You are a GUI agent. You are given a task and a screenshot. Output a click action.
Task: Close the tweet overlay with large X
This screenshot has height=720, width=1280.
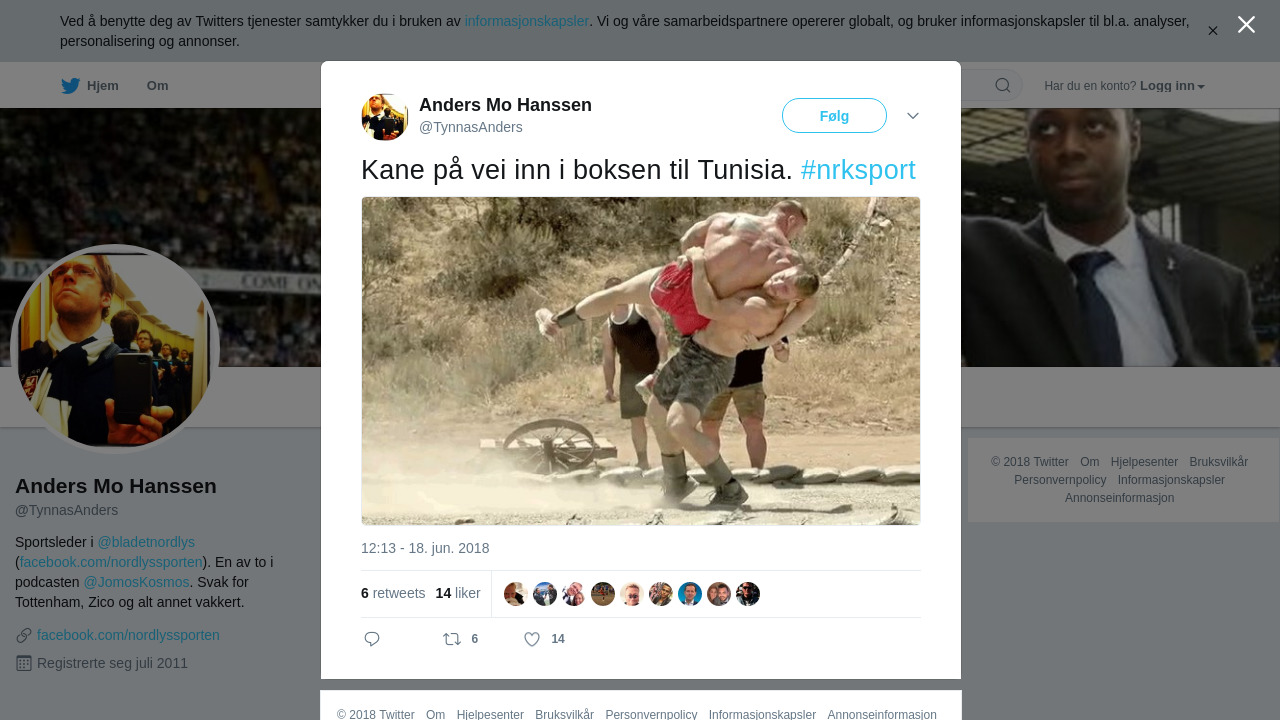click(1246, 25)
